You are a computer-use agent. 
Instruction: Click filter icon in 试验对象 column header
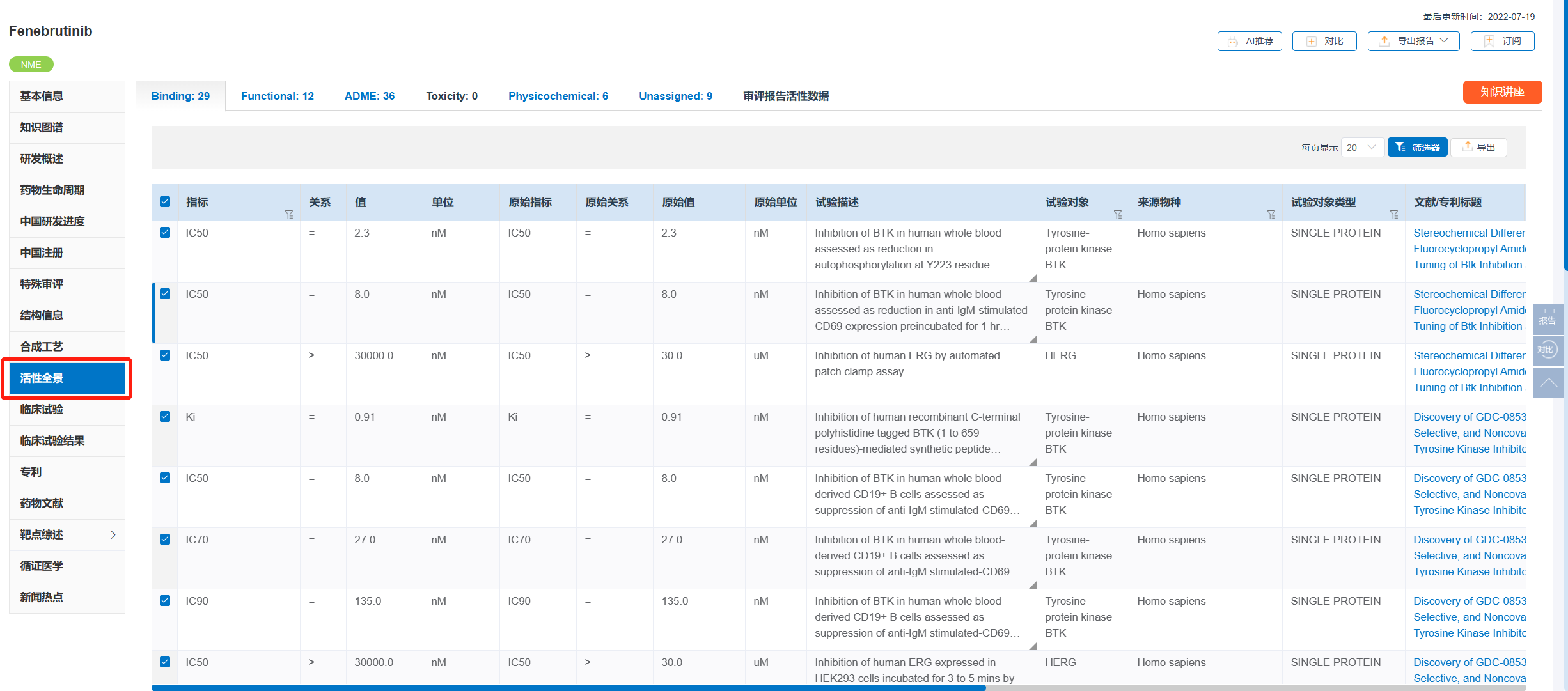tap(1118, 215)
